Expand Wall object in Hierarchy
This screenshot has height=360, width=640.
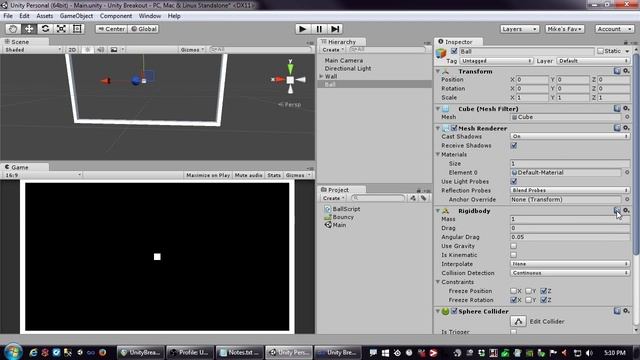321,76
